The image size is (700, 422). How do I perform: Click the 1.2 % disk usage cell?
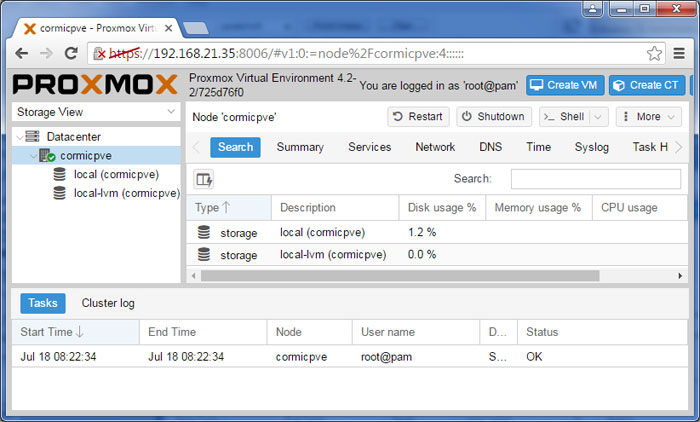tap(422, 232)
